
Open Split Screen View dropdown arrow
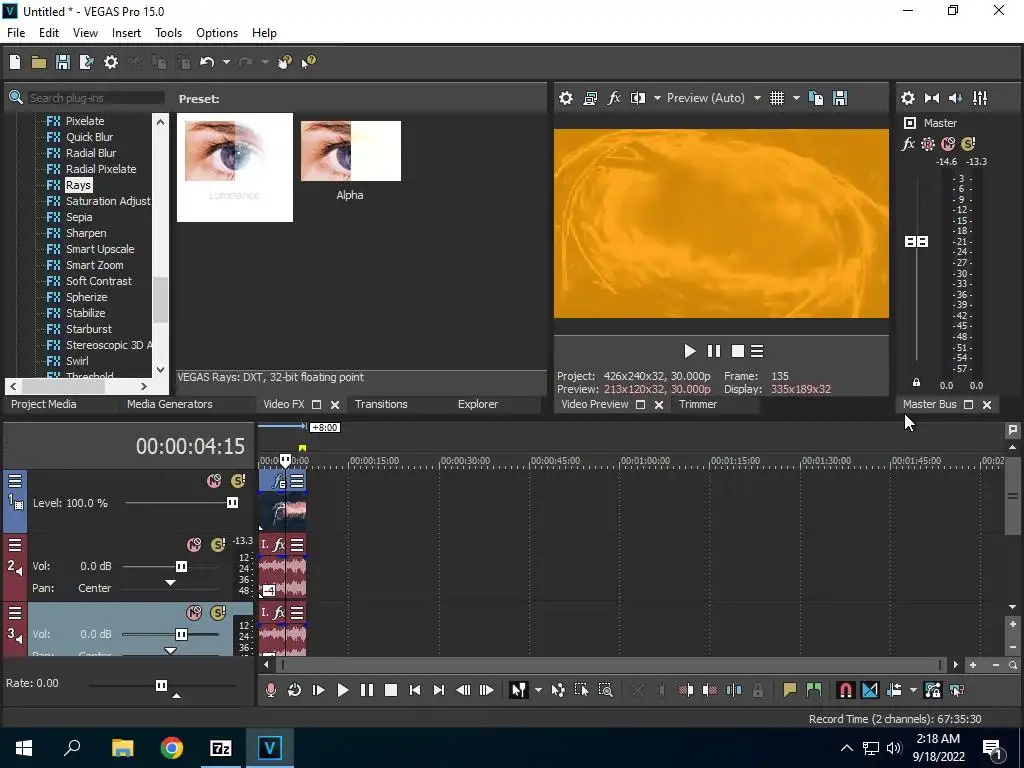tap(657, 98)
